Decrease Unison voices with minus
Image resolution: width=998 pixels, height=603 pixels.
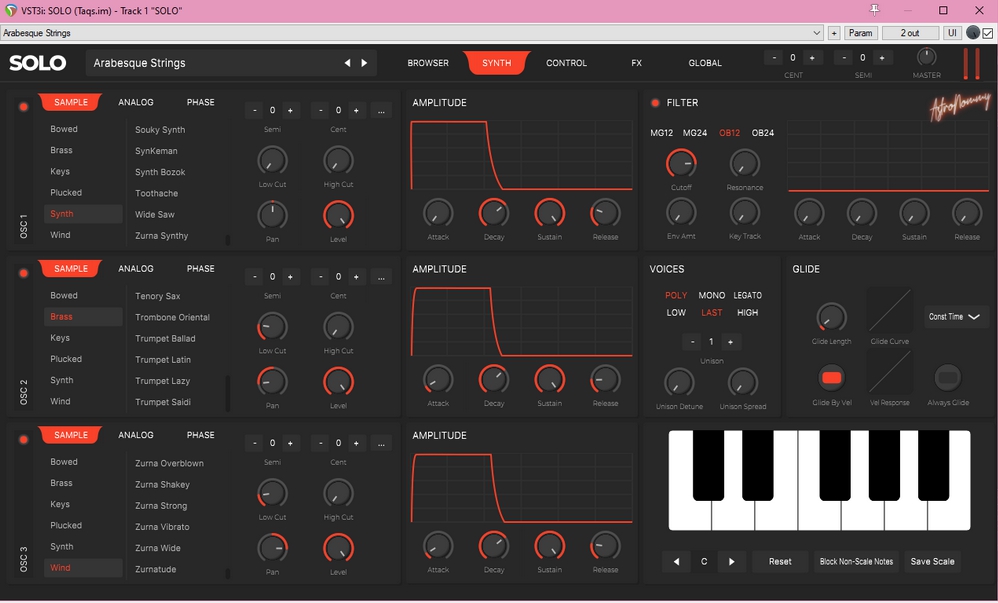pyautogui.click(x=692, y=342)
